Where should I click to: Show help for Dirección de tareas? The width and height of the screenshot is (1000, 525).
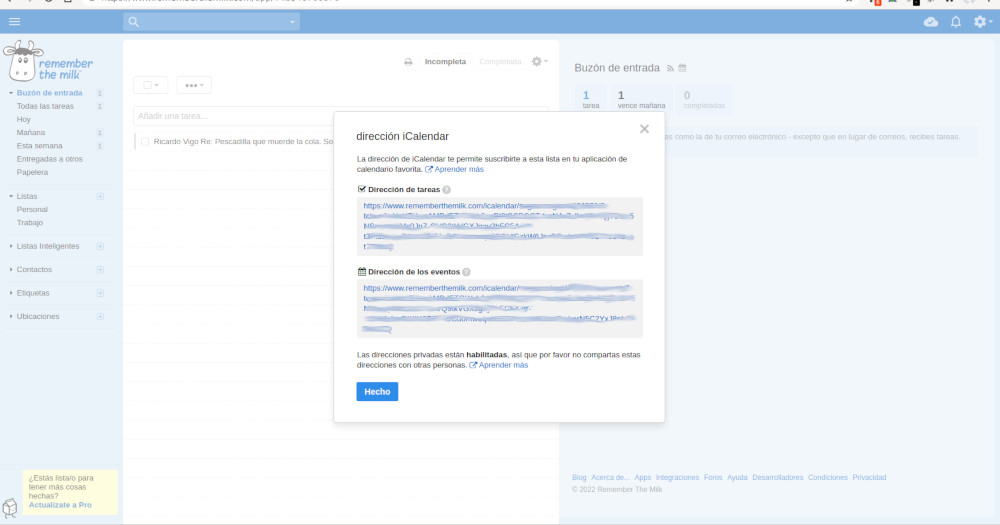click(x=446, y=190)
